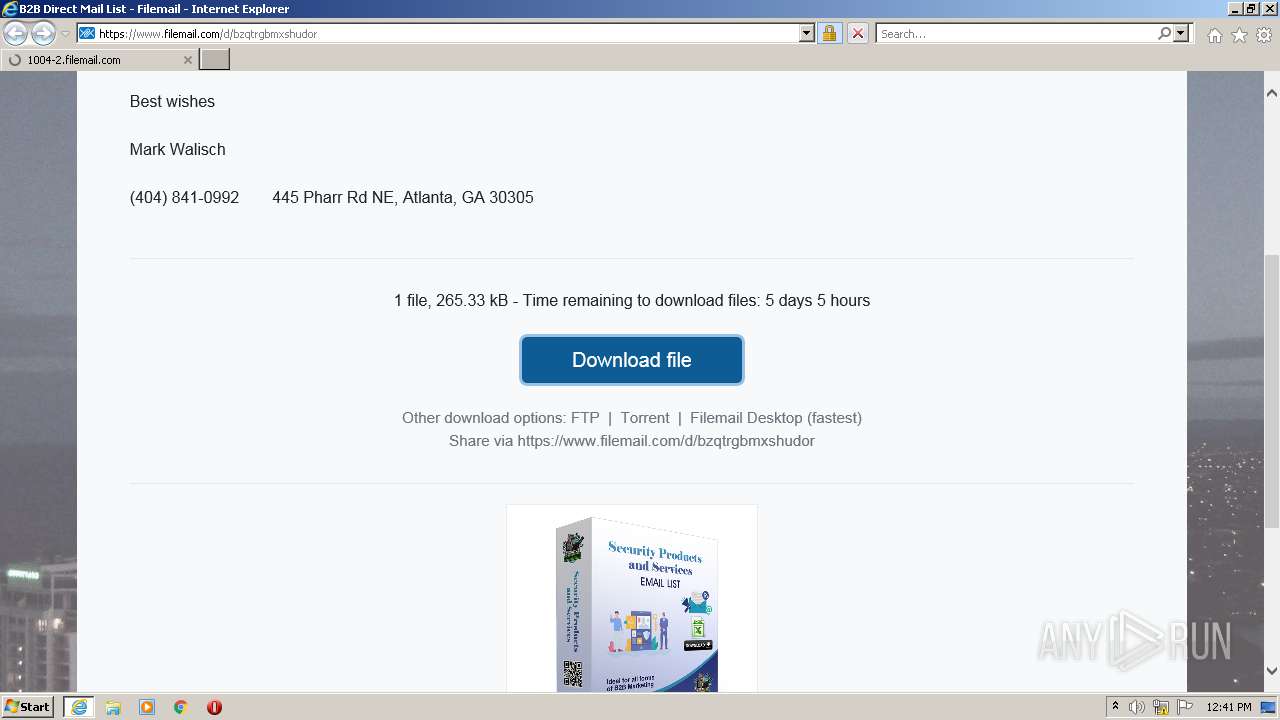Open the red Opera-style taskbar icon
Screen dimensions: 1280x720
click(214, 707)
